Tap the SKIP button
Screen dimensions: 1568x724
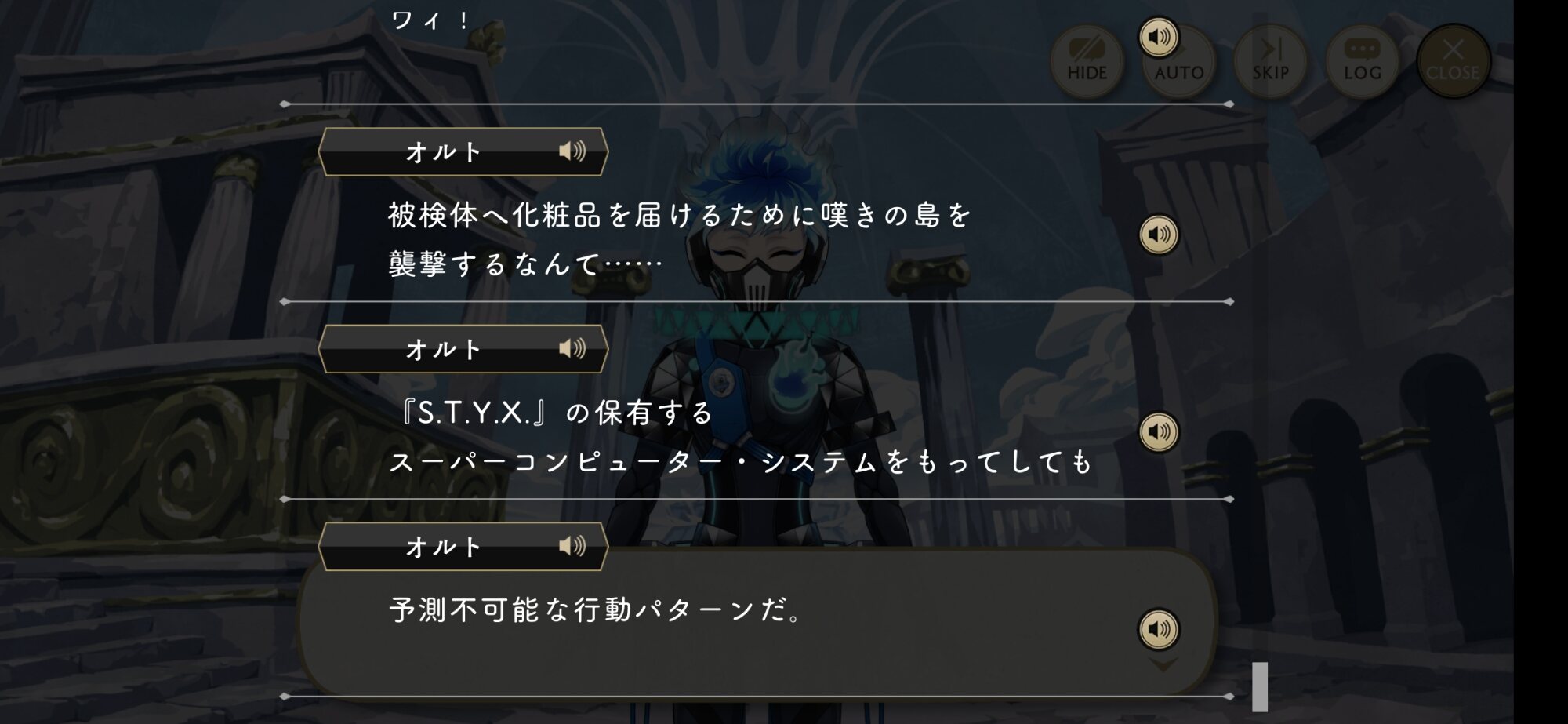(x=1270, y=61)
